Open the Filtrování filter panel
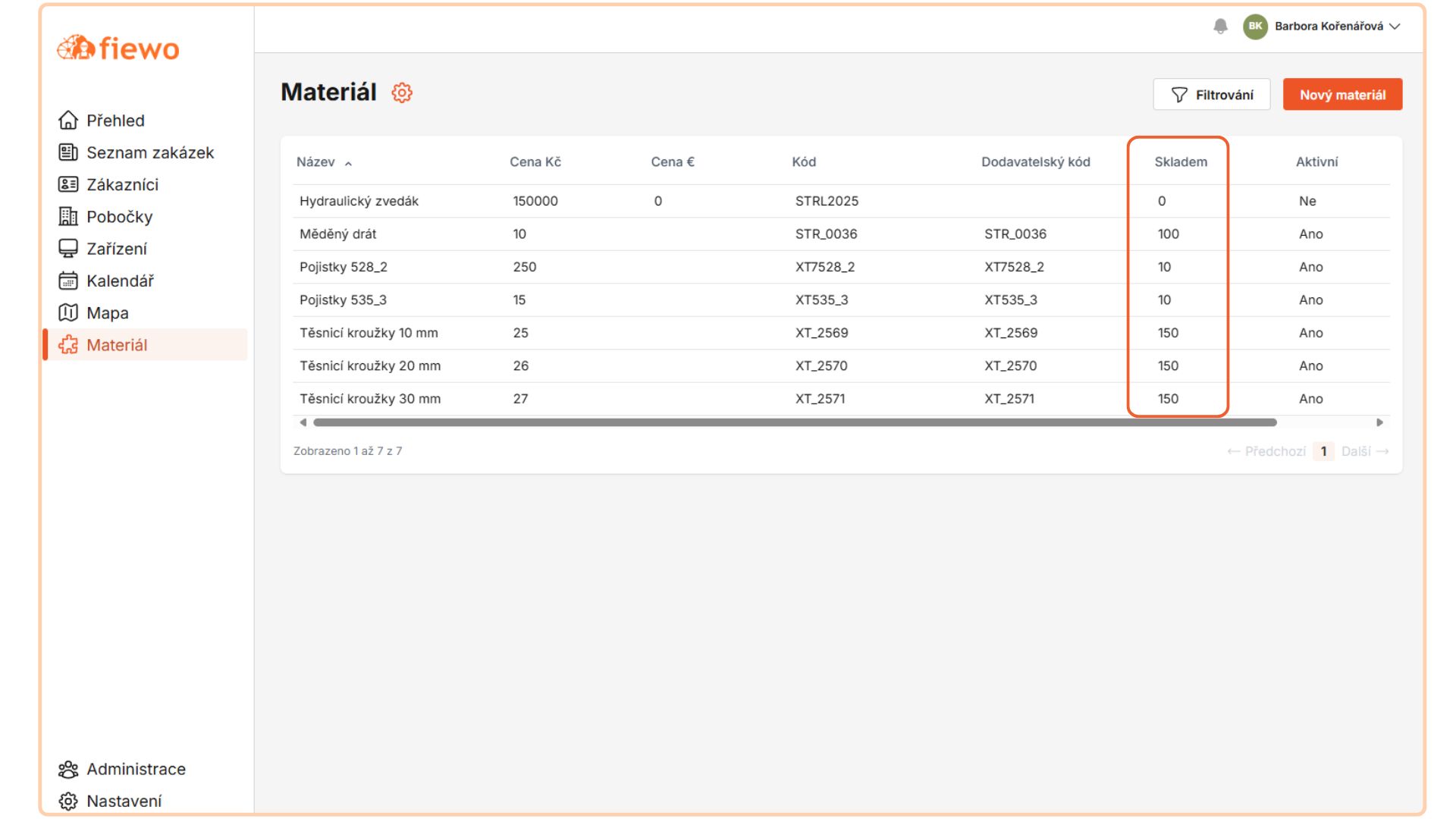 pyautogui.click(x=1211, y=95)
